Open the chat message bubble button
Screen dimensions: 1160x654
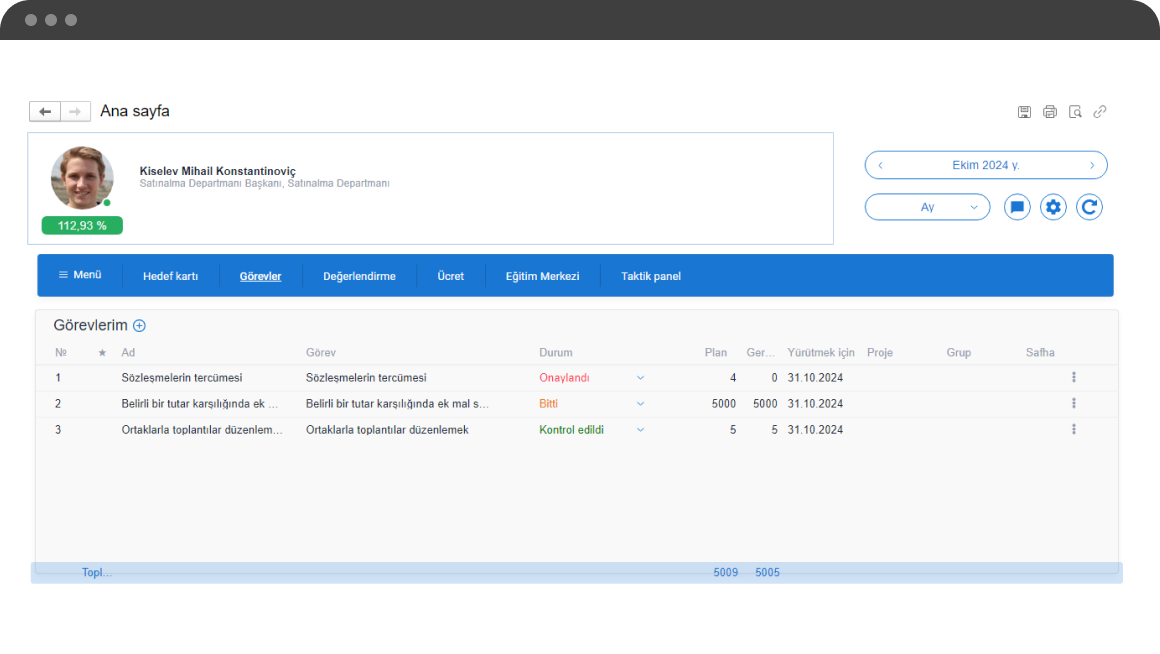(1017, 207)
